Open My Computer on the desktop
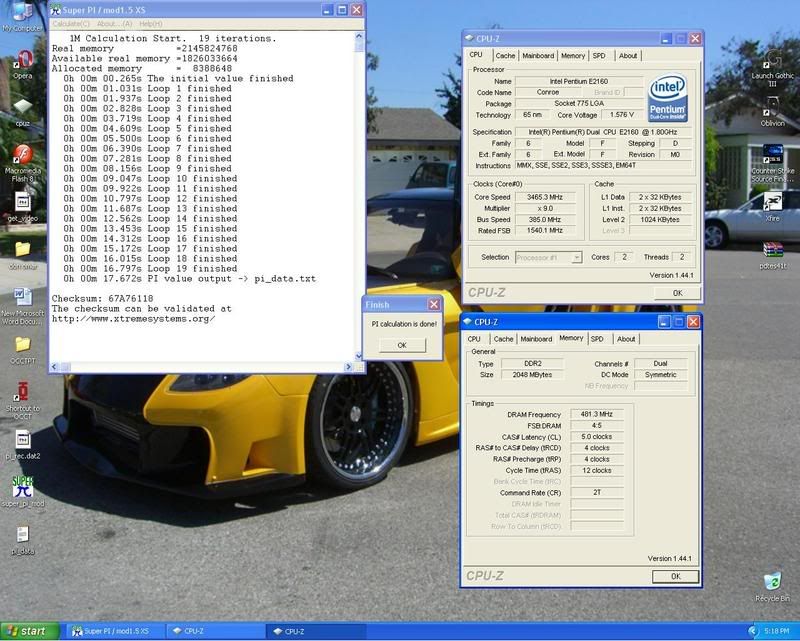This screenshot has width=800, height=641. [22, 13]
